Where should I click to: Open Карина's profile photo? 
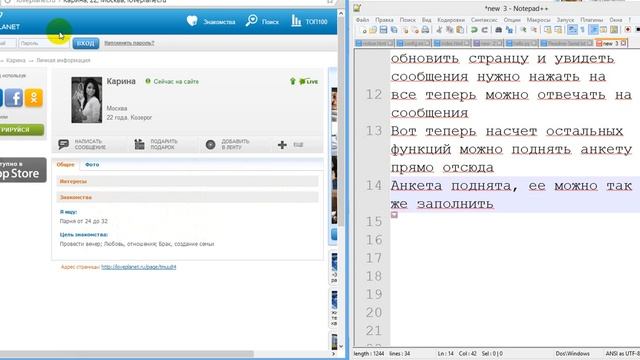[87, 100]
